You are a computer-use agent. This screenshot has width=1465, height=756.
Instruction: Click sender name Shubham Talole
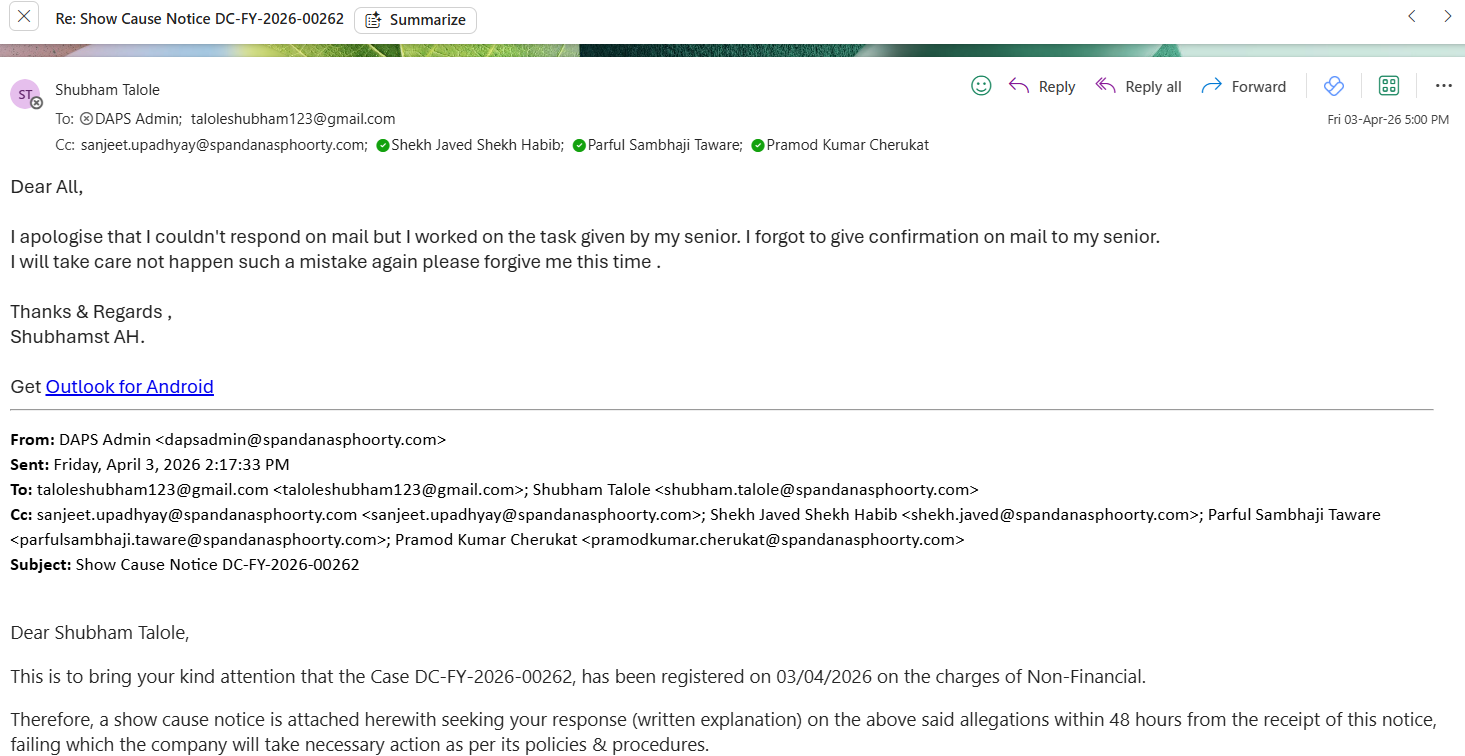[107, 90]
